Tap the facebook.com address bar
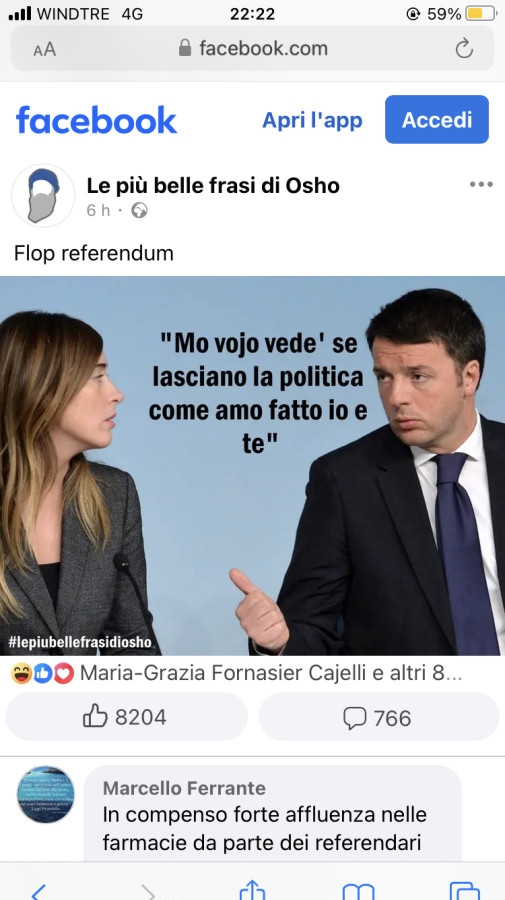 (x=252, y=48)
